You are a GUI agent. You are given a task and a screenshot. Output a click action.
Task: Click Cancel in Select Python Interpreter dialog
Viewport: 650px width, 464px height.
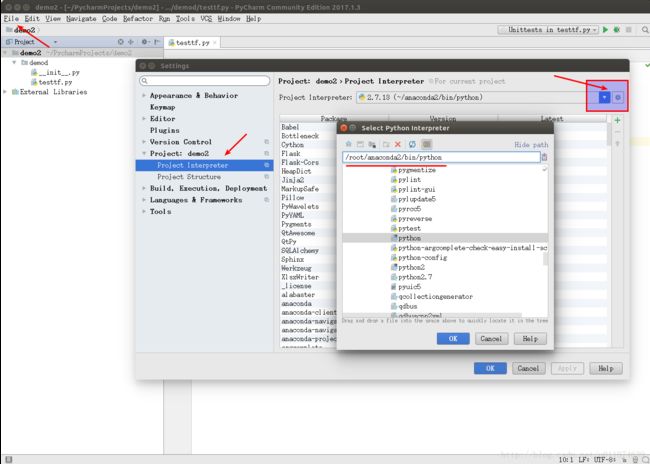491,339
